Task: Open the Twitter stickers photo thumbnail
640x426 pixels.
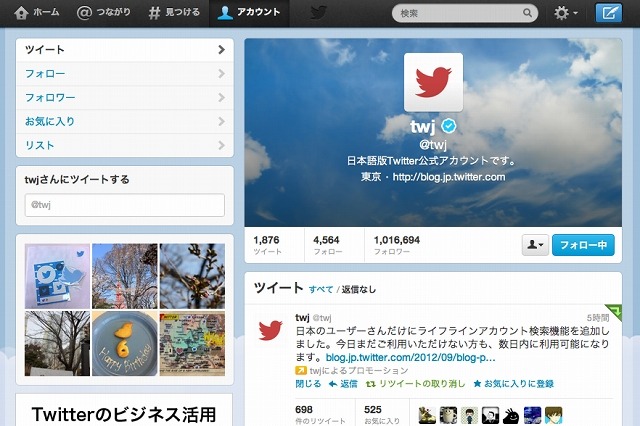Action: pyautogui.click(x=57, y=276)
